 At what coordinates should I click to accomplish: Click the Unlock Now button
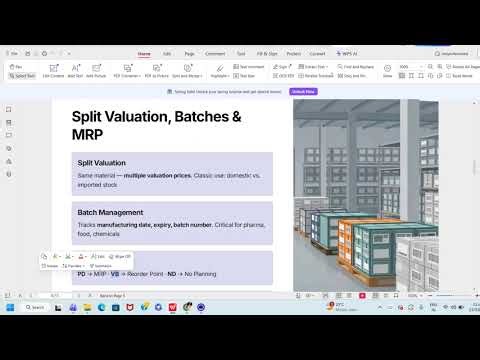pos(303,92)
